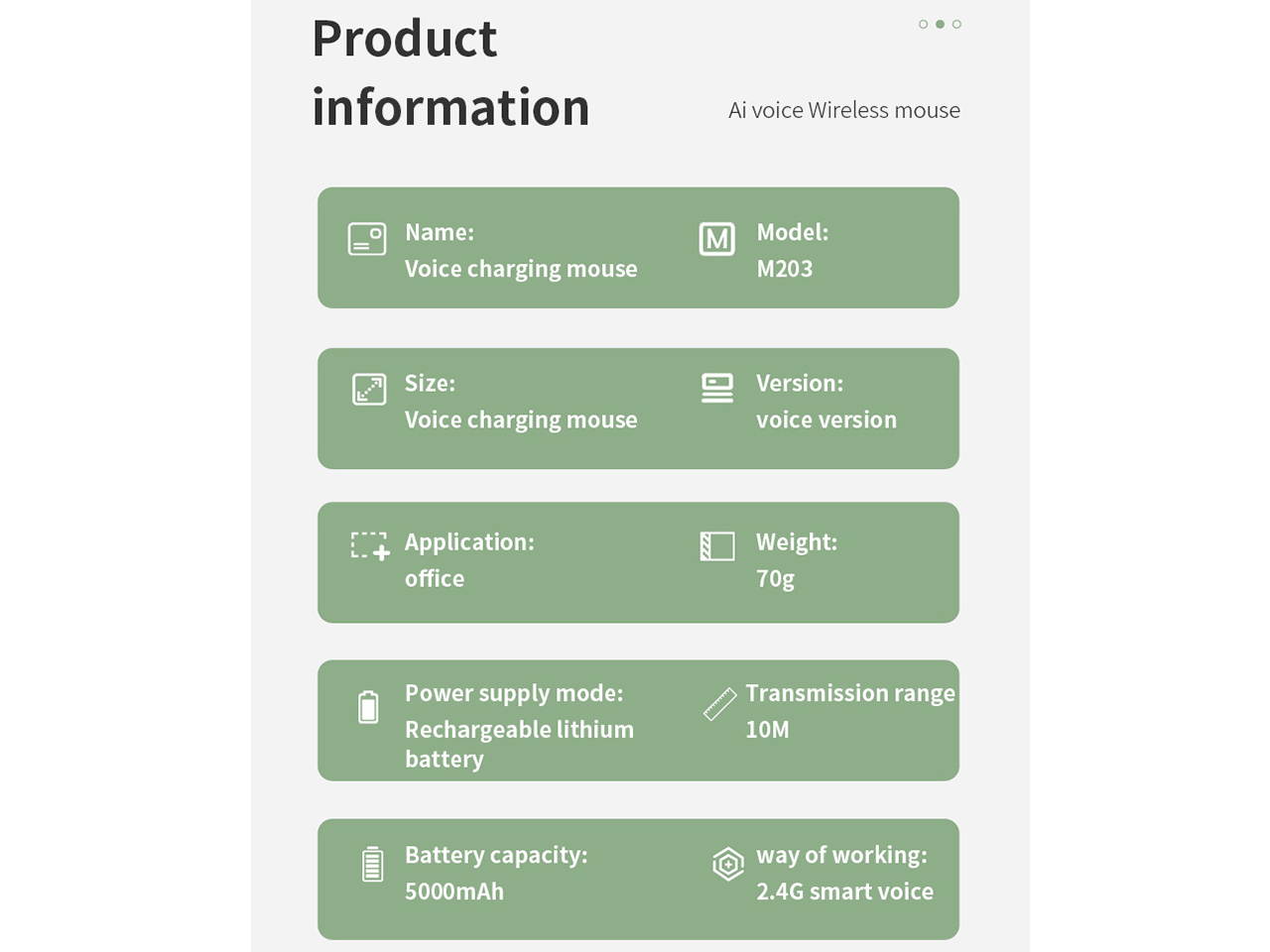Click the 'Rechargeable lithium battery' text
This screenshot has width=1270, height=952.
(518, 744)
